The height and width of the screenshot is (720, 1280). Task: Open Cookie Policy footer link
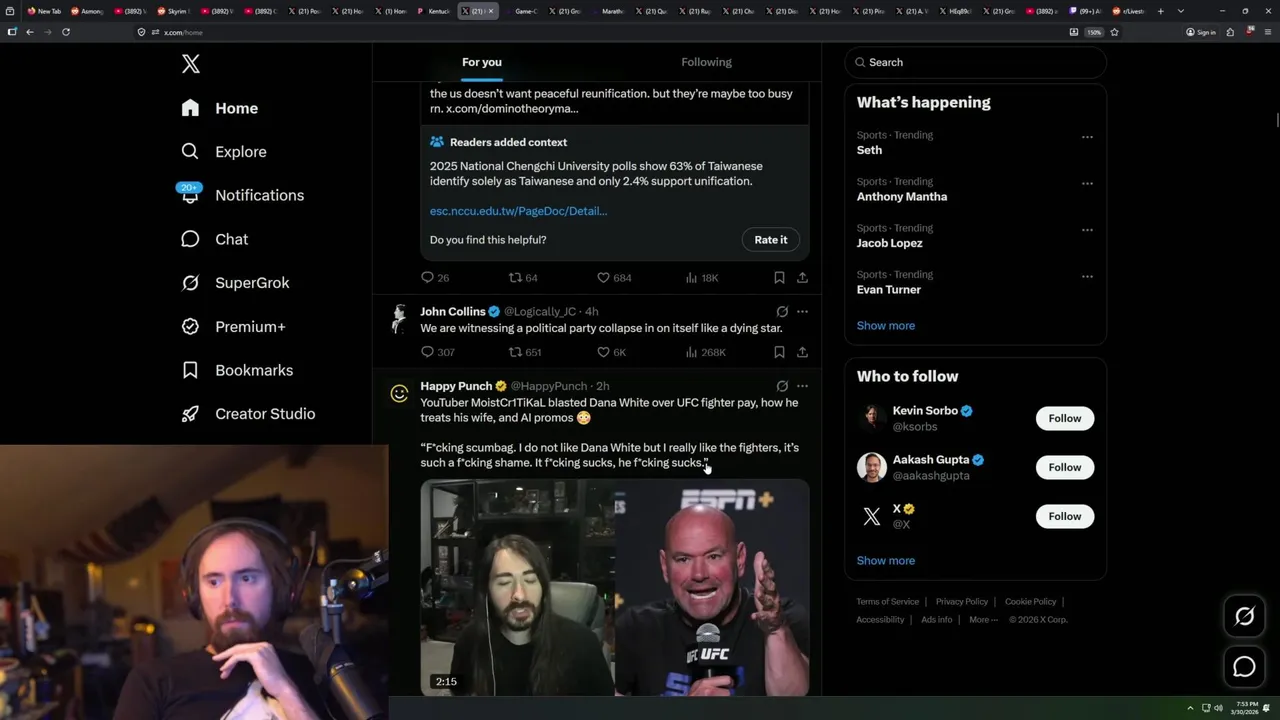(x=1031, y=602)
